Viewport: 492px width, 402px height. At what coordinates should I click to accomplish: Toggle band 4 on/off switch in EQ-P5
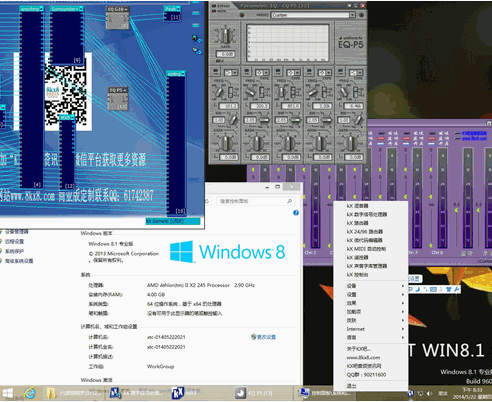pos(309,72)
